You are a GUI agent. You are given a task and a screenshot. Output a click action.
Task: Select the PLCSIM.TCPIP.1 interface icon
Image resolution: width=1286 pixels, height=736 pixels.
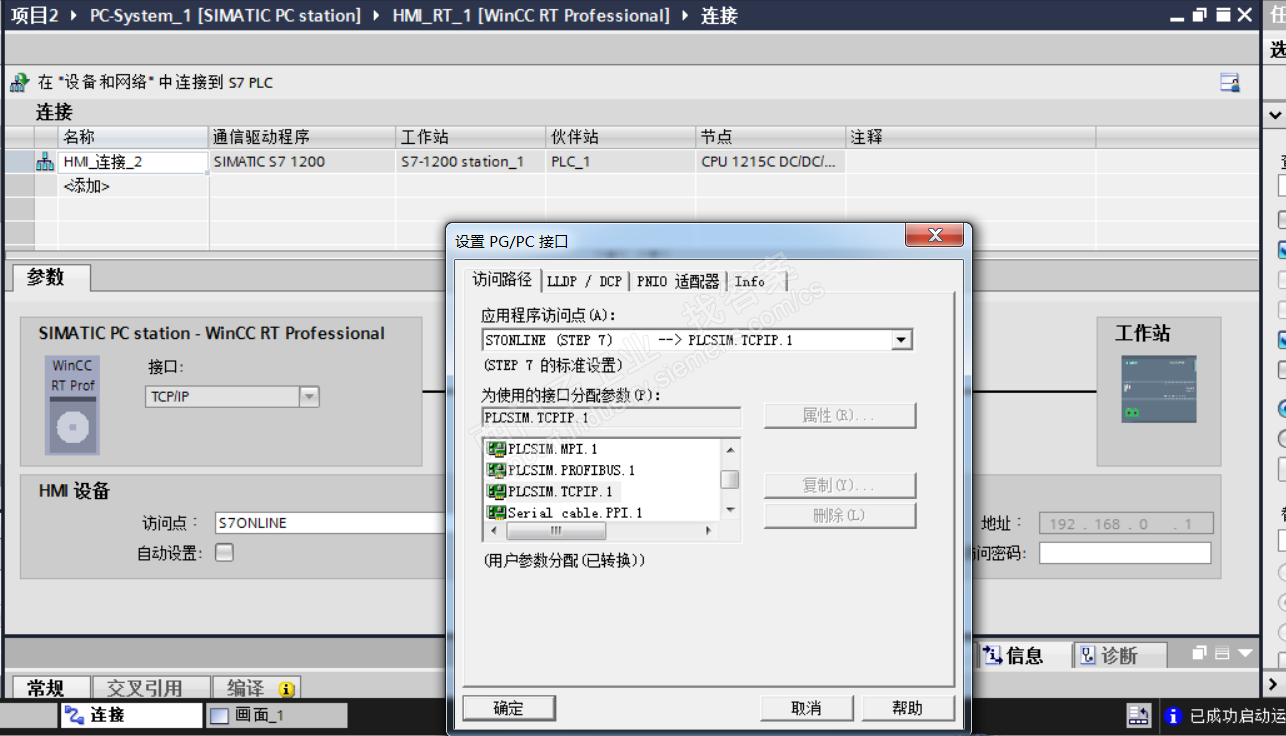(496, 491)
